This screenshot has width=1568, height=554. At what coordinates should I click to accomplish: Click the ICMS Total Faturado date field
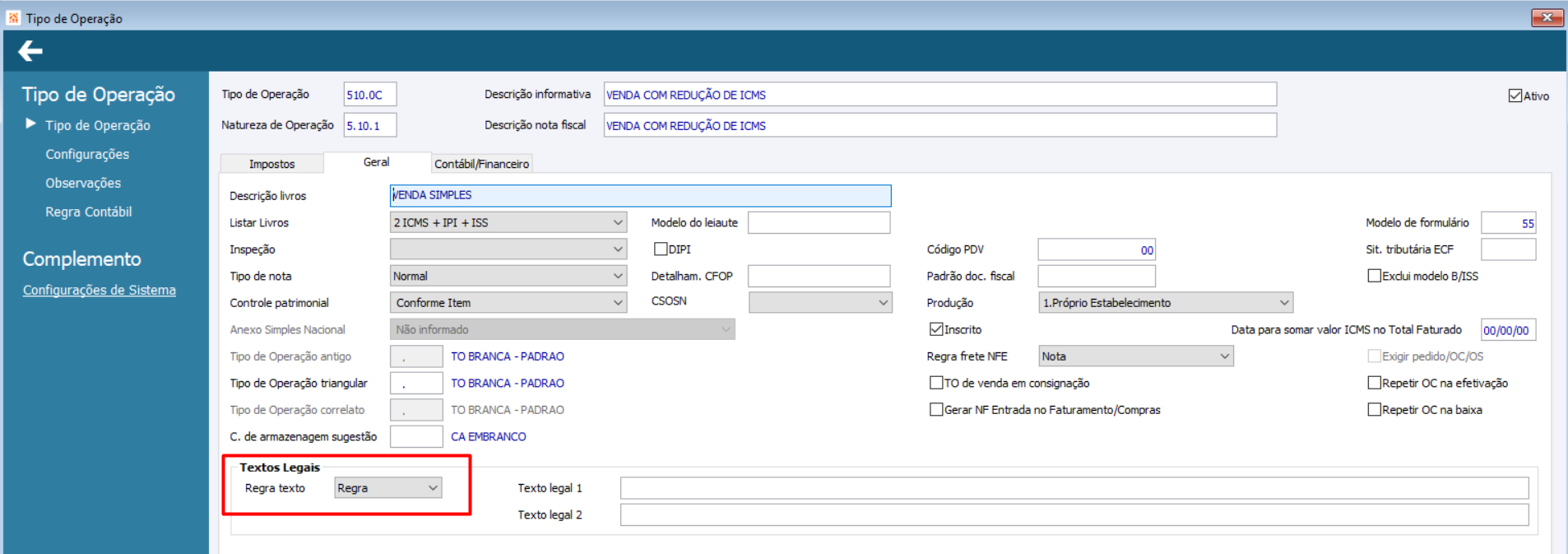[x=1508, y=330]
